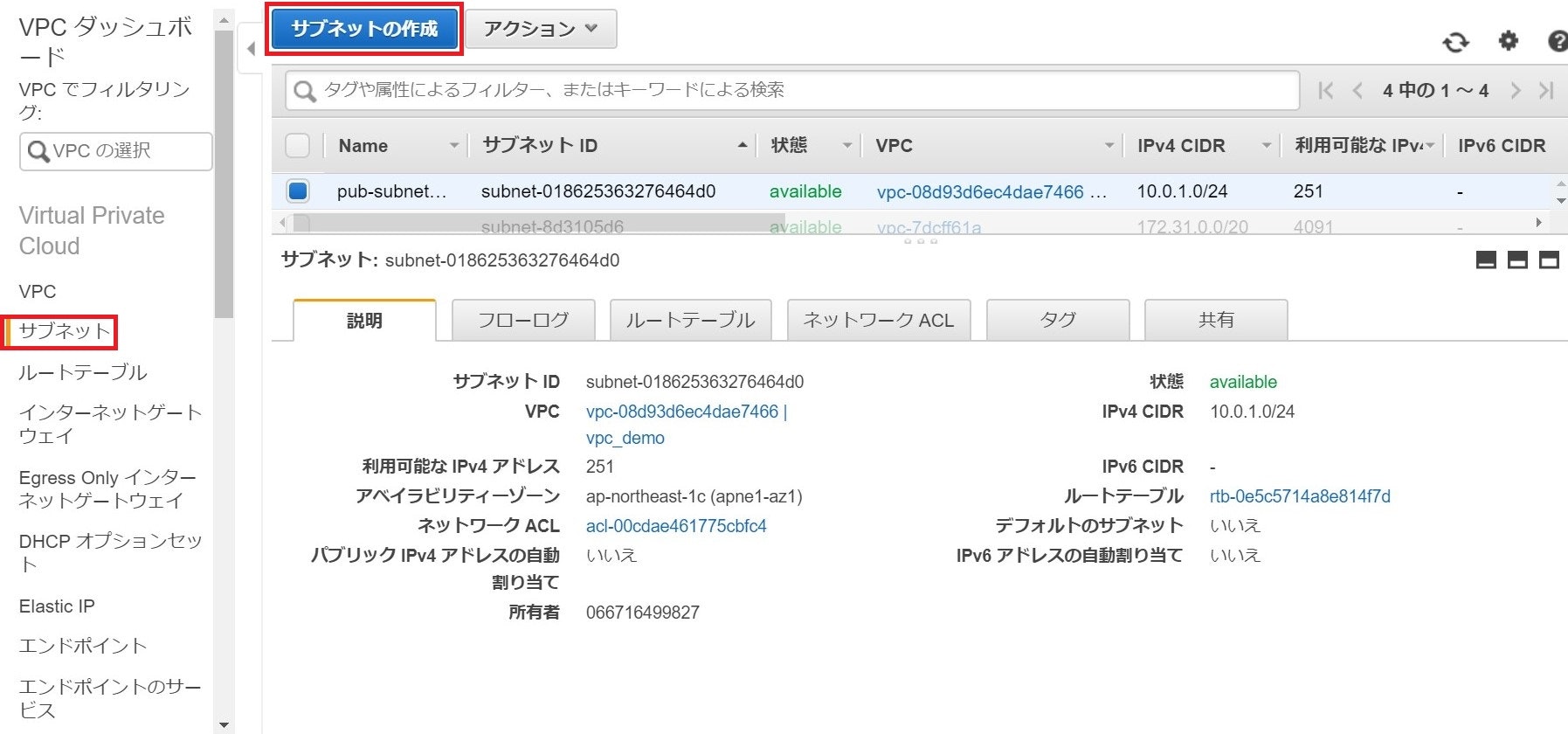Image resolution: width=1568 pixels, height=734 pixels.
Task: Focus the VPC の選択 filter field
Action: (x=115, y=151)
